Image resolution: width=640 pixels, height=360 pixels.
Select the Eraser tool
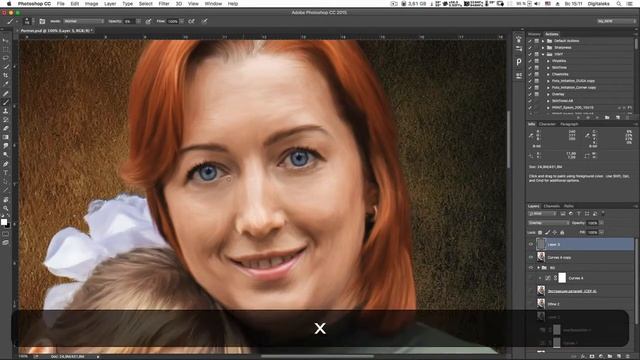5,128
